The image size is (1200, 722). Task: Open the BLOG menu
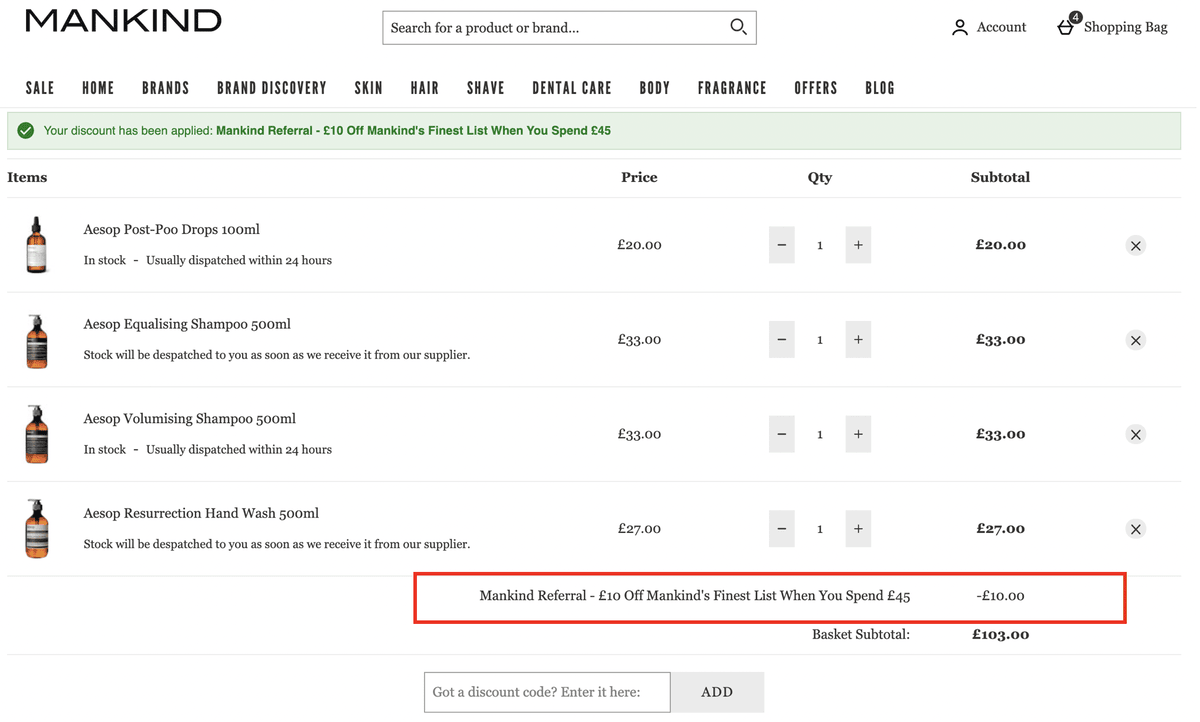tap(880, 88)
